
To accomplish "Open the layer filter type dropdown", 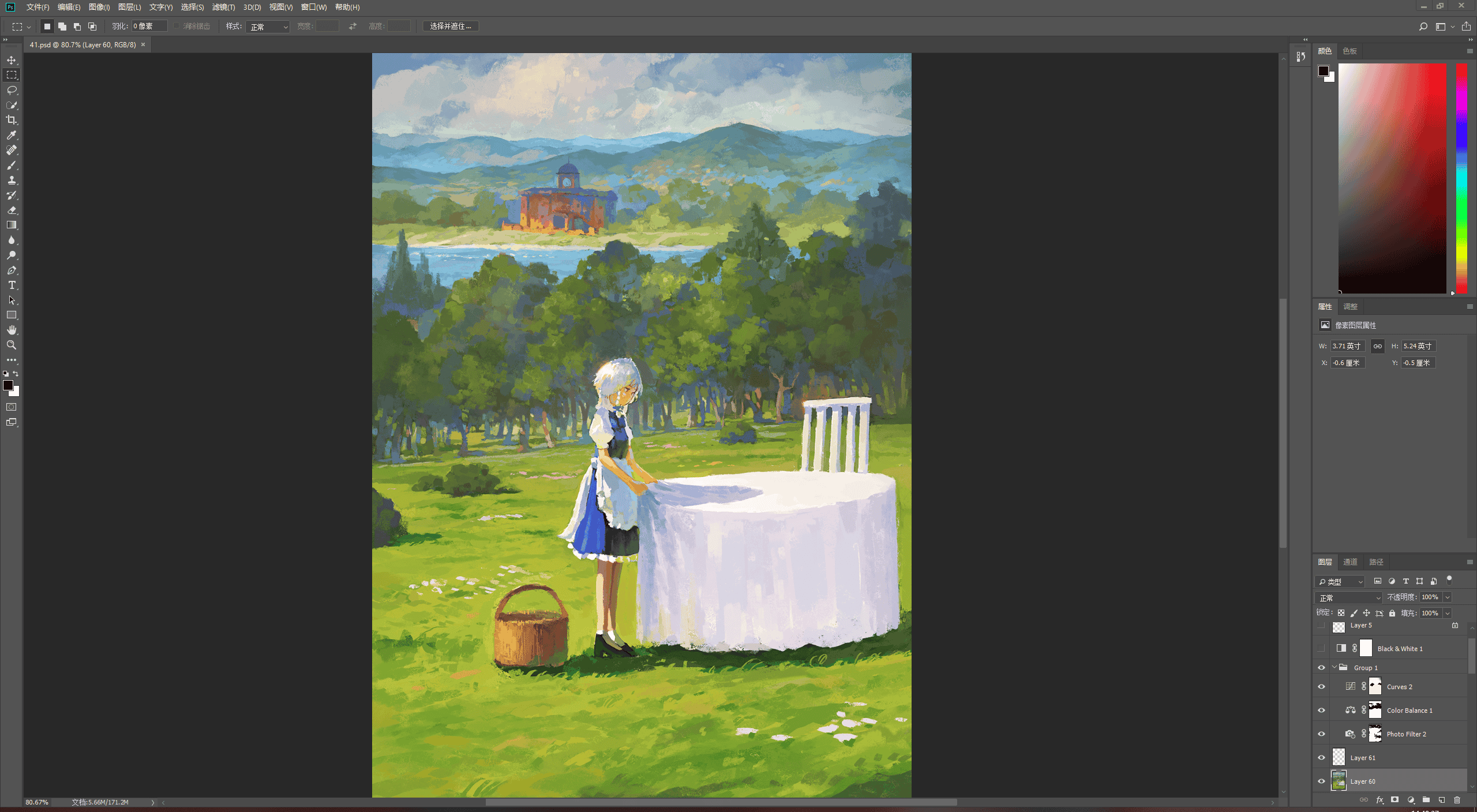I will click(1340, 581).
